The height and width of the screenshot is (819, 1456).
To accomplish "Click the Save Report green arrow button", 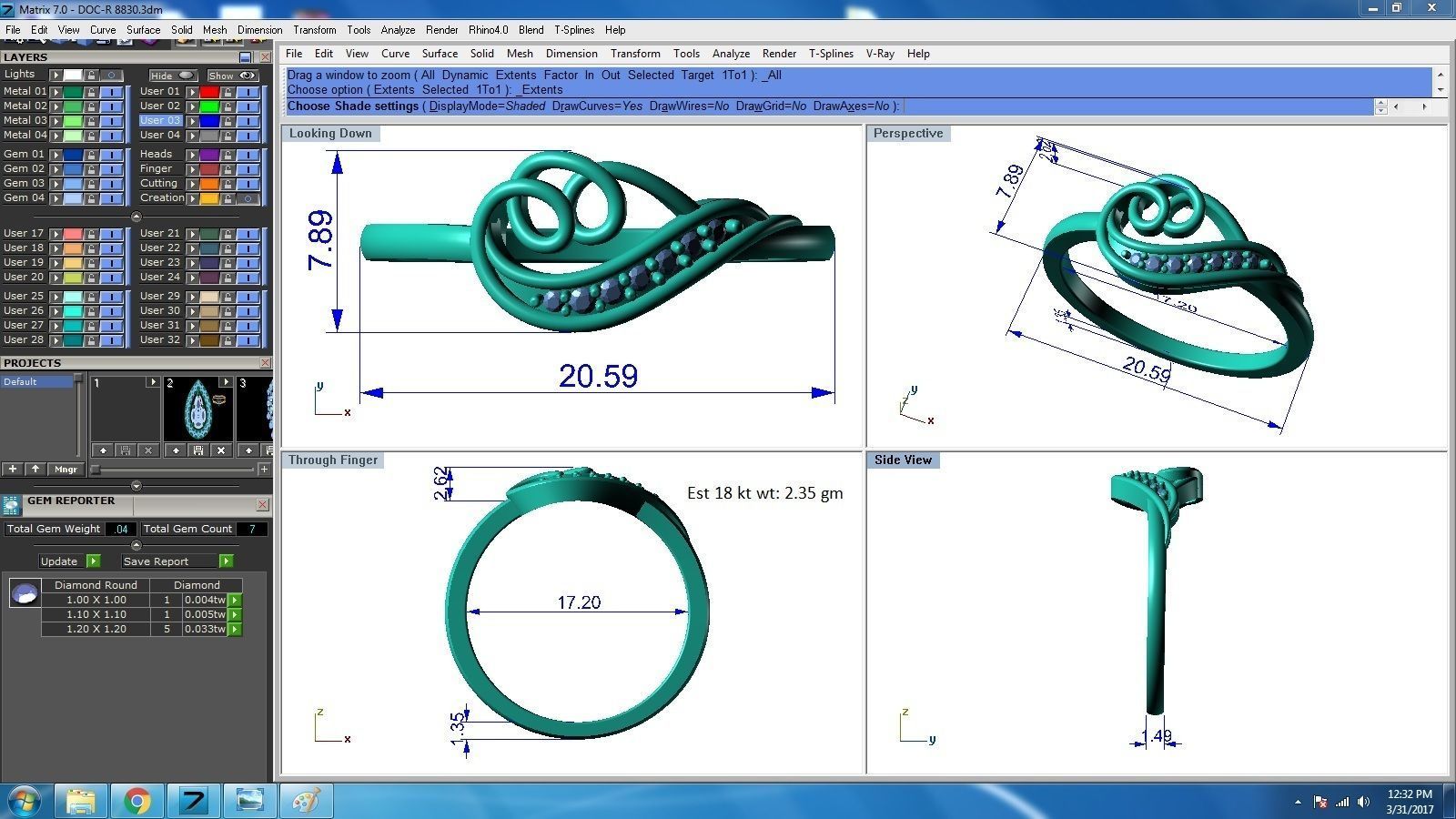I will [226, 561].
